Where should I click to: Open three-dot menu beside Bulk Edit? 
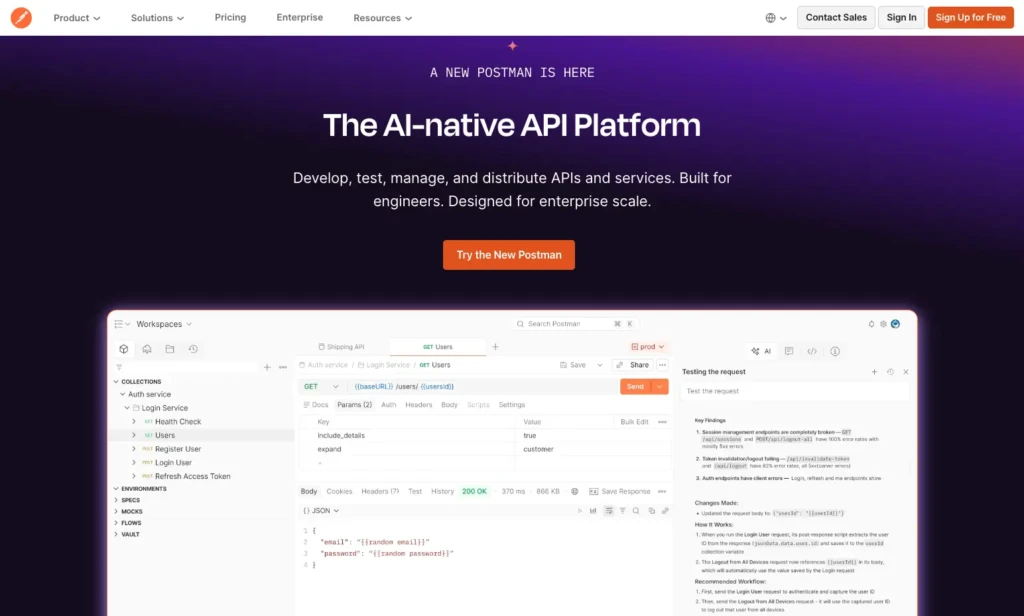point(662,422)
